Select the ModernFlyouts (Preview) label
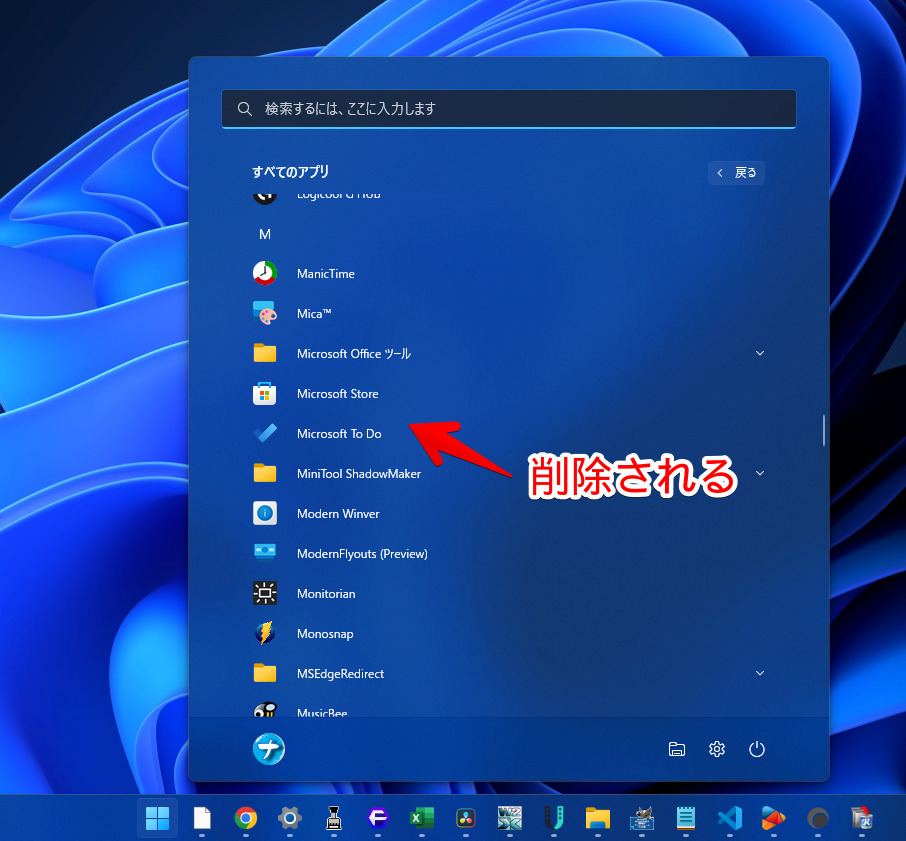Screen dimensions: 906x841 click(x=362, y=553)
